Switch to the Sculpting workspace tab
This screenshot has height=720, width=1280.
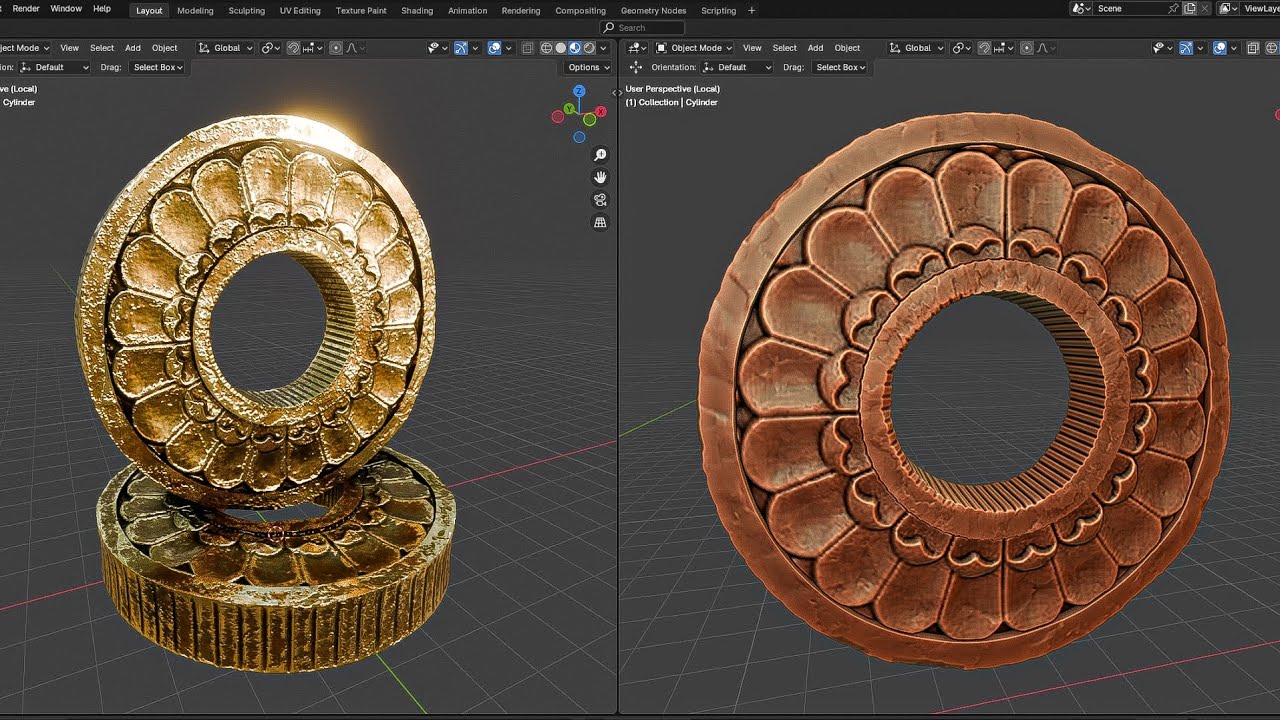point(246,10)
